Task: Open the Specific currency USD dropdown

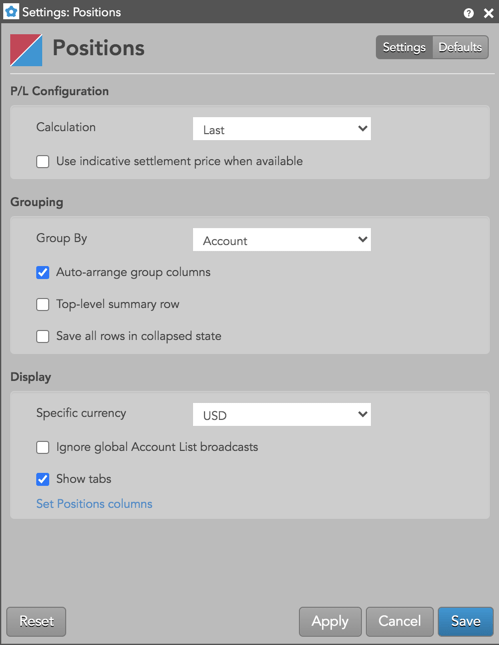Action: [x=282, y=415]
